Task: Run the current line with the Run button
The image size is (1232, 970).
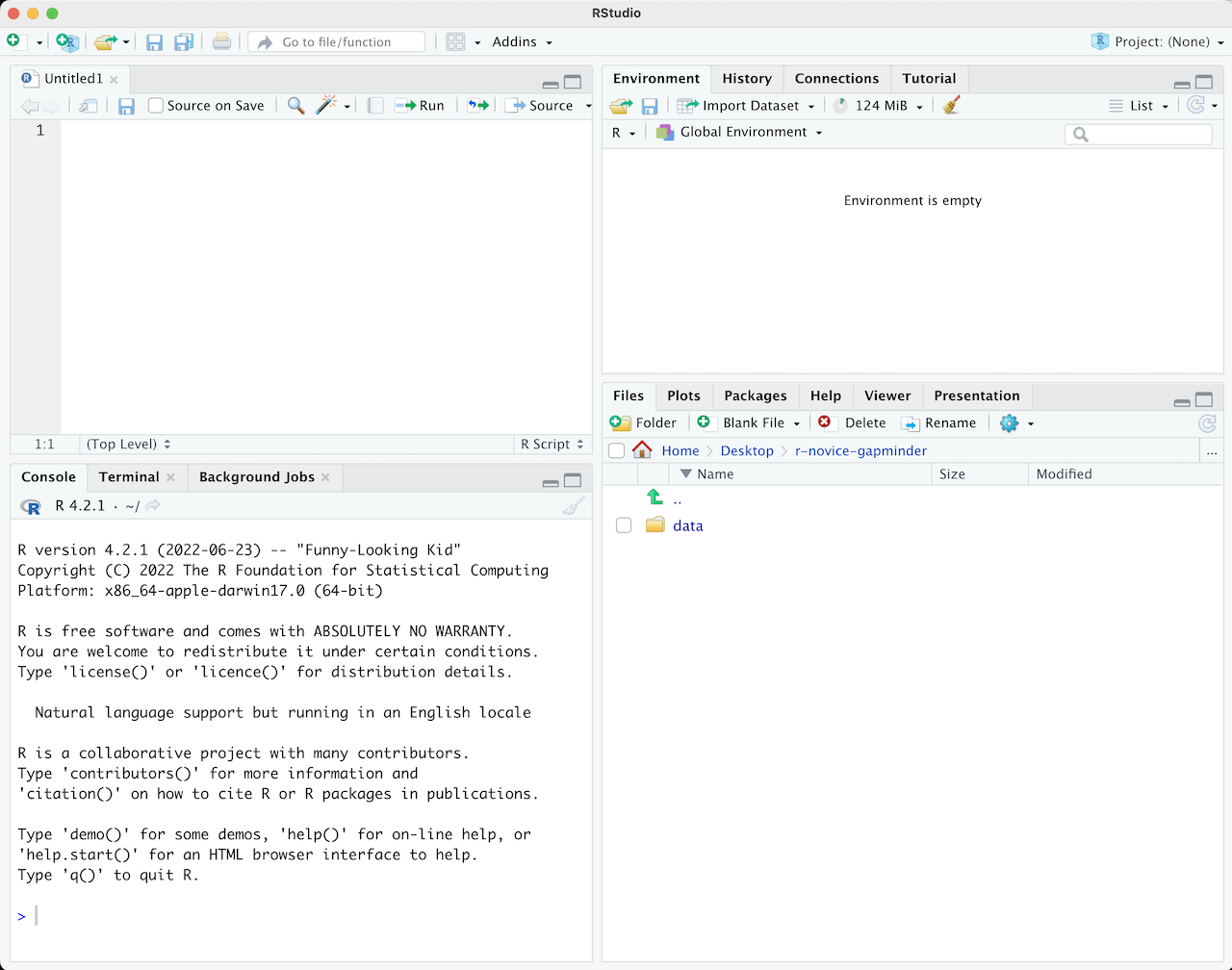Action: click(x=420, y=106)
